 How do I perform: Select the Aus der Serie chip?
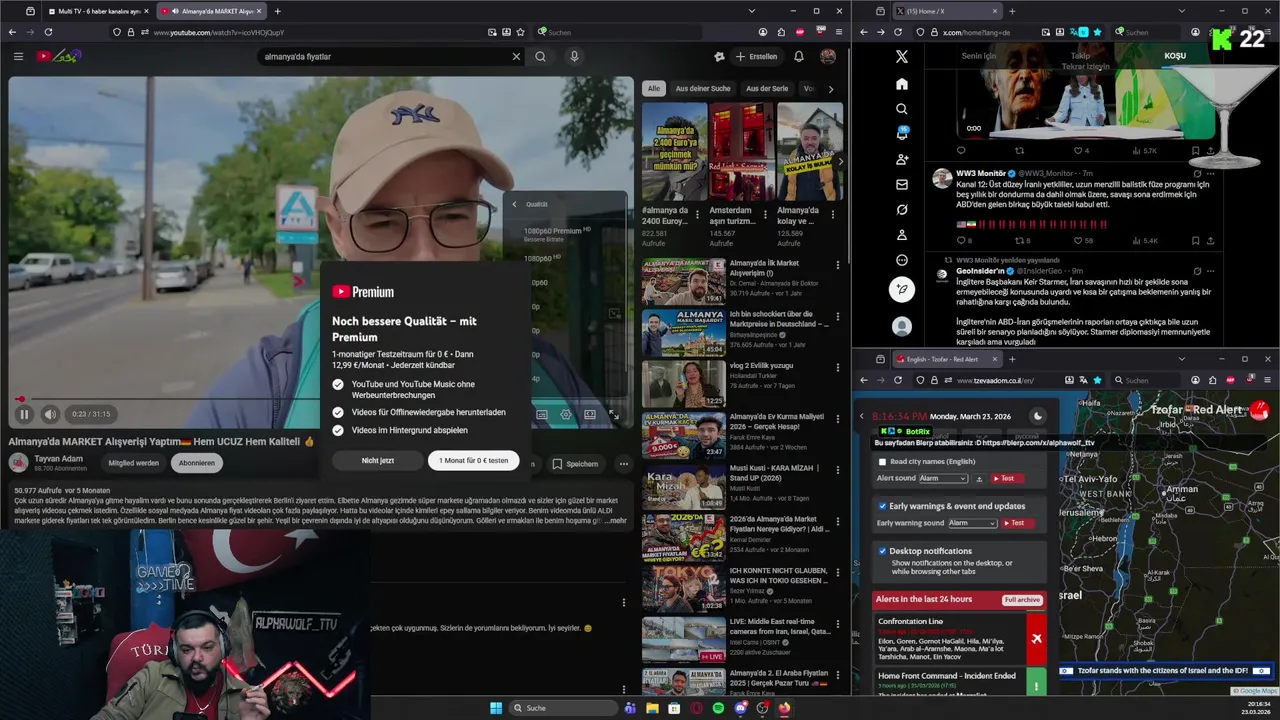point(767,88)
